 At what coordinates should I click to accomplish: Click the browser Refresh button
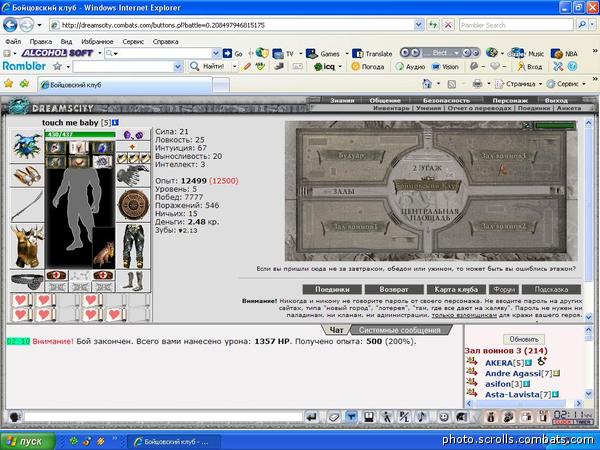coord(433,25)
